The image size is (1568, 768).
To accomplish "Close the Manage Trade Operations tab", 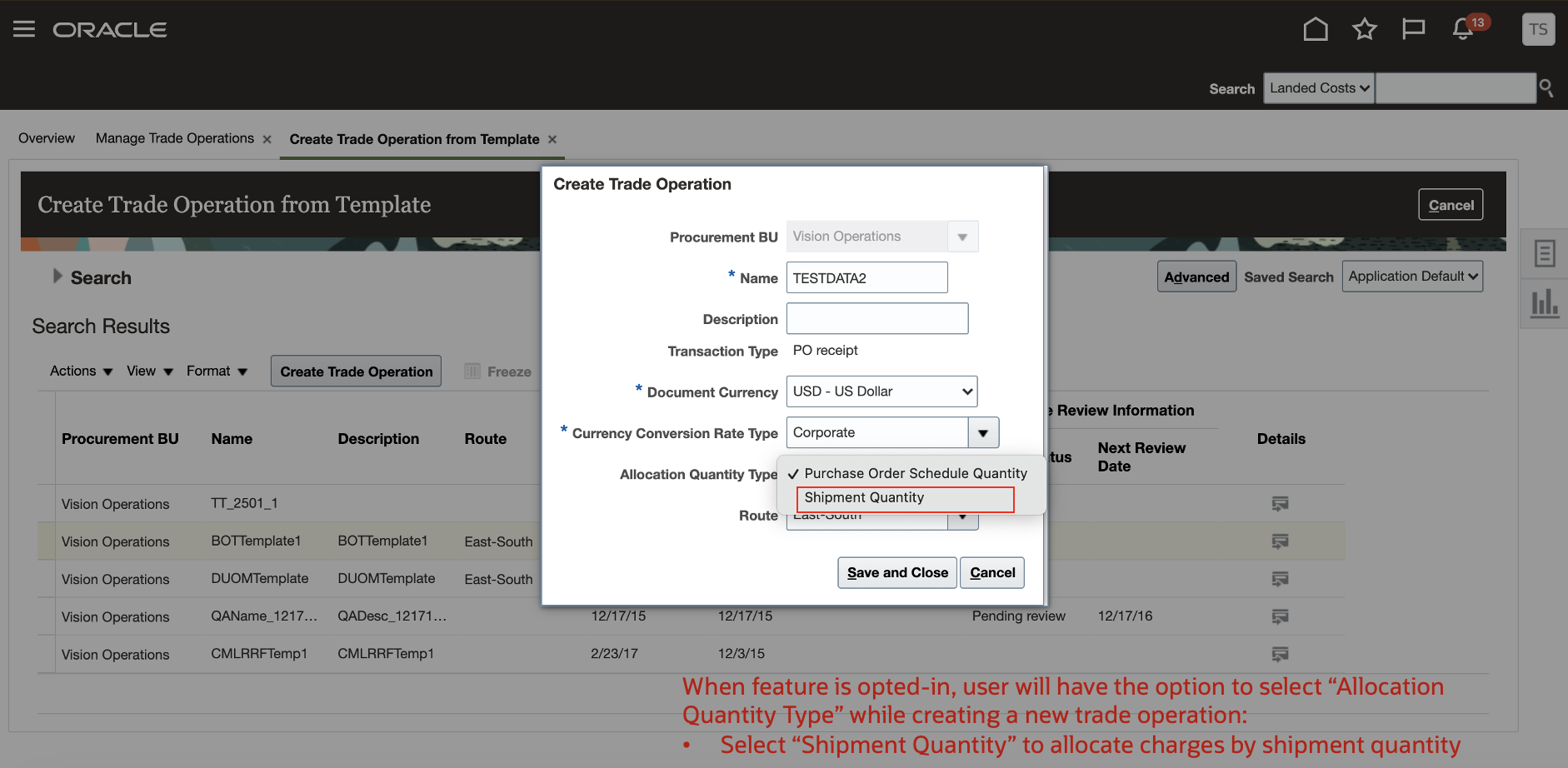I will tap(267, 139).
